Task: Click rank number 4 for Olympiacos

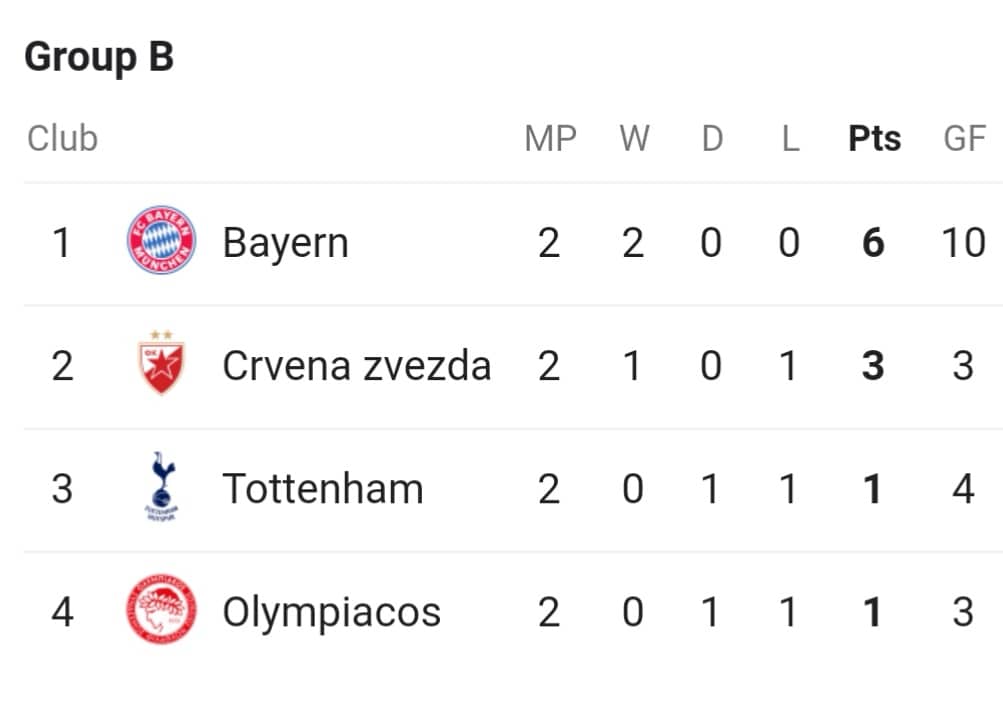Action: coord(62,612)
